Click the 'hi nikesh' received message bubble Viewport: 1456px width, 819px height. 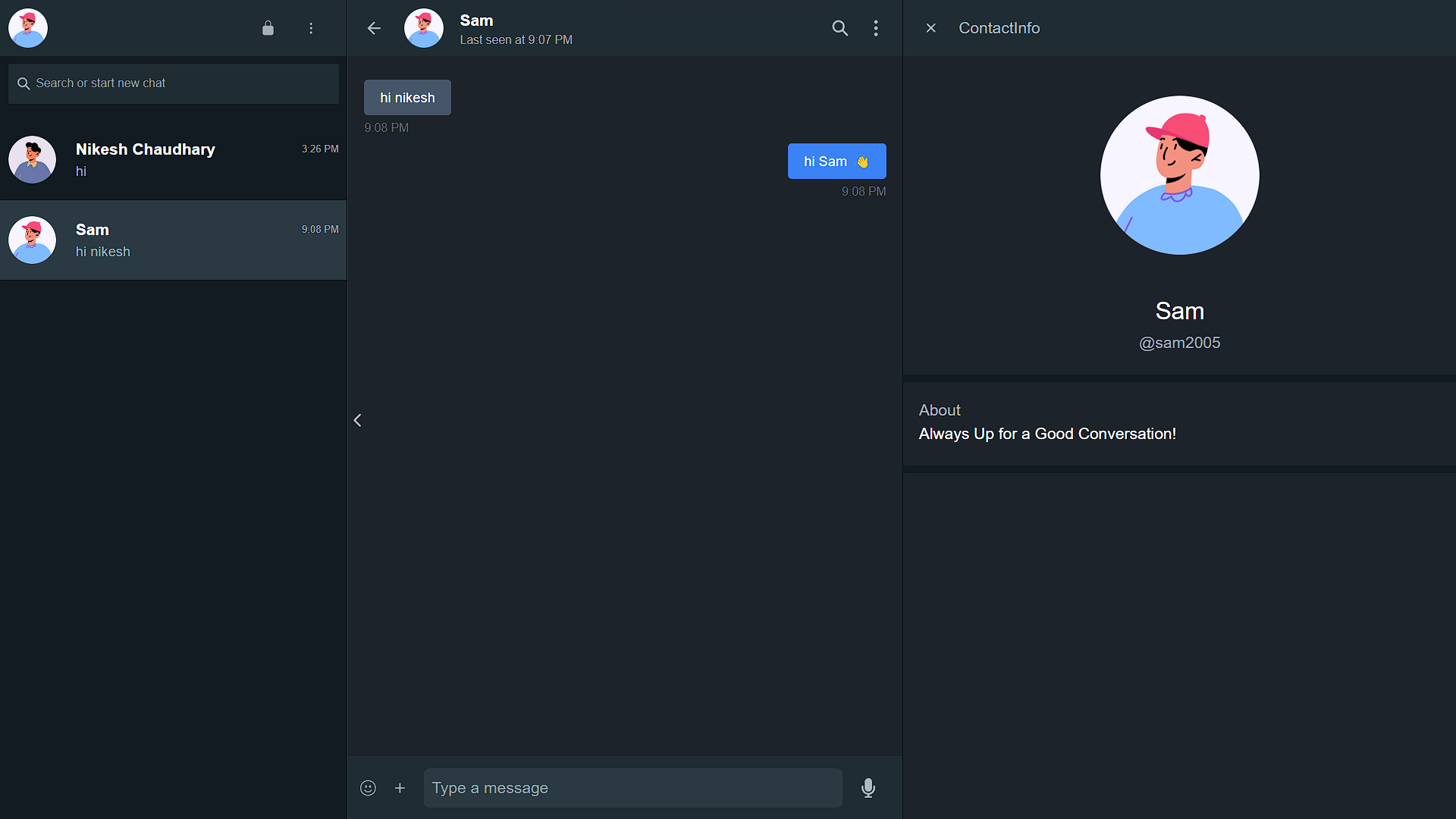click(x=407, y=98)
